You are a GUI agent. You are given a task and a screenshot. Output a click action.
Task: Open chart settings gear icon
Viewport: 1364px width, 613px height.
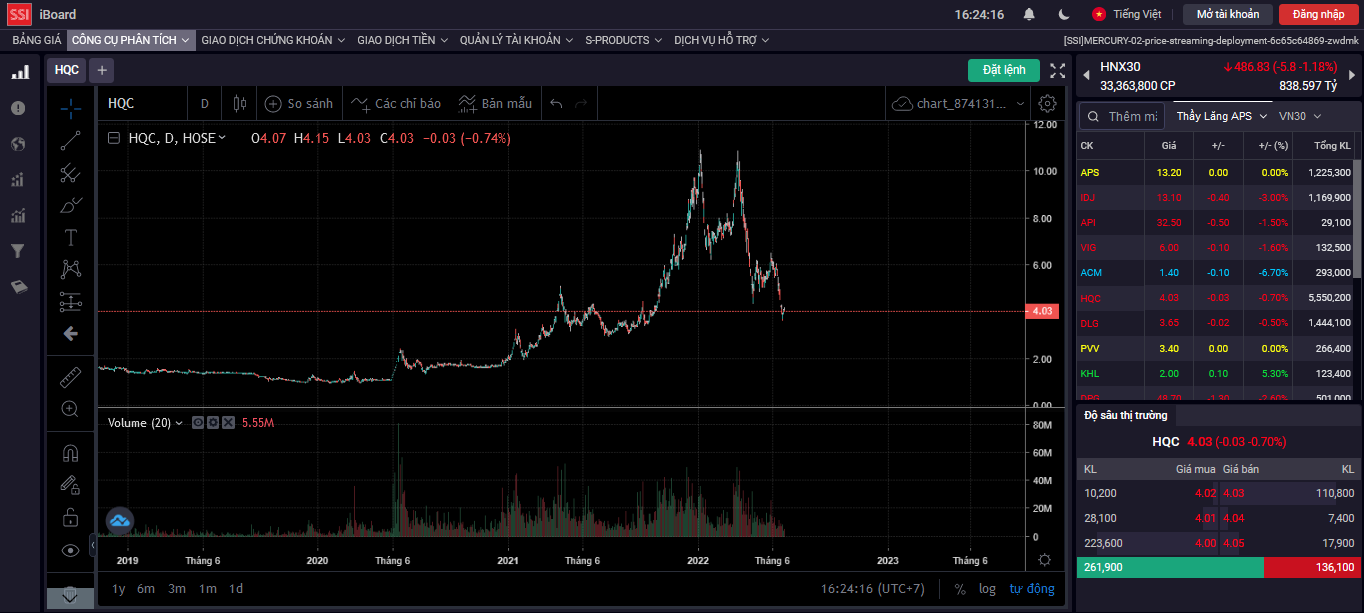pos(1047,103)
